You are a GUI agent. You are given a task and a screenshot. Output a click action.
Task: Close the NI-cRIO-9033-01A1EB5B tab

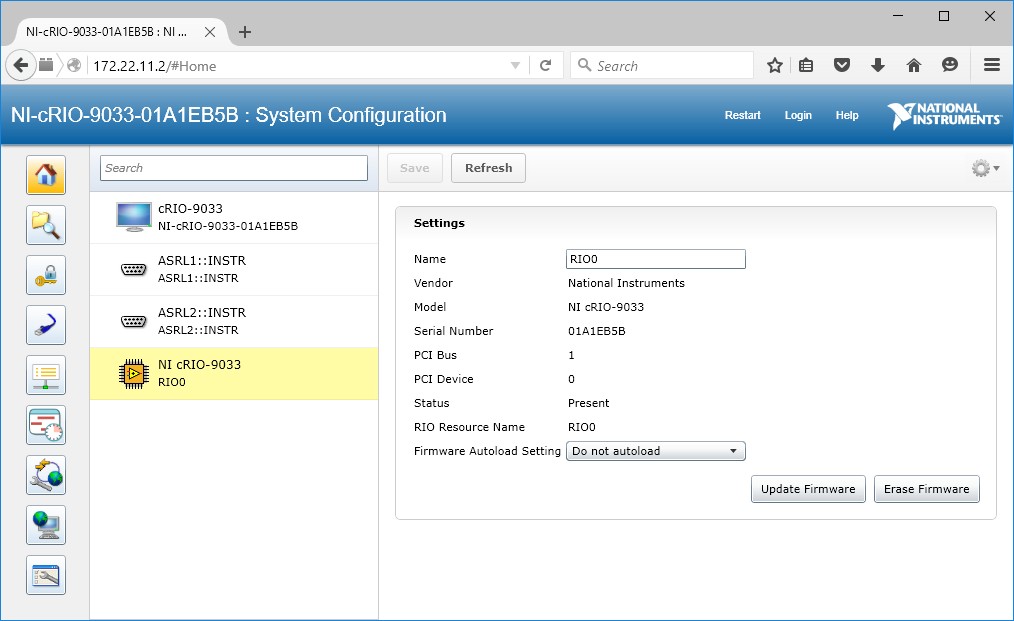click(x=210, y=32)
